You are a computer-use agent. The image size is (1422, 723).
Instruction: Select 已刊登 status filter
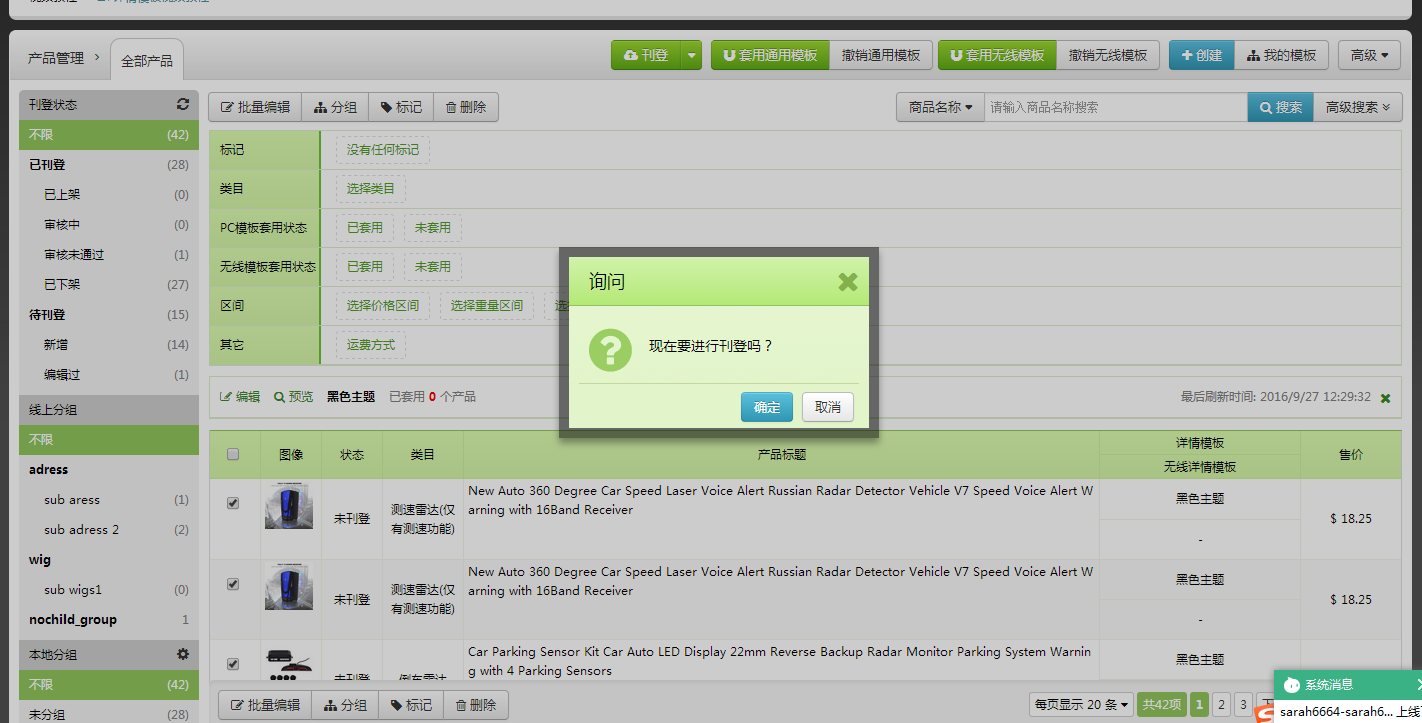click(x=109, y=165)
